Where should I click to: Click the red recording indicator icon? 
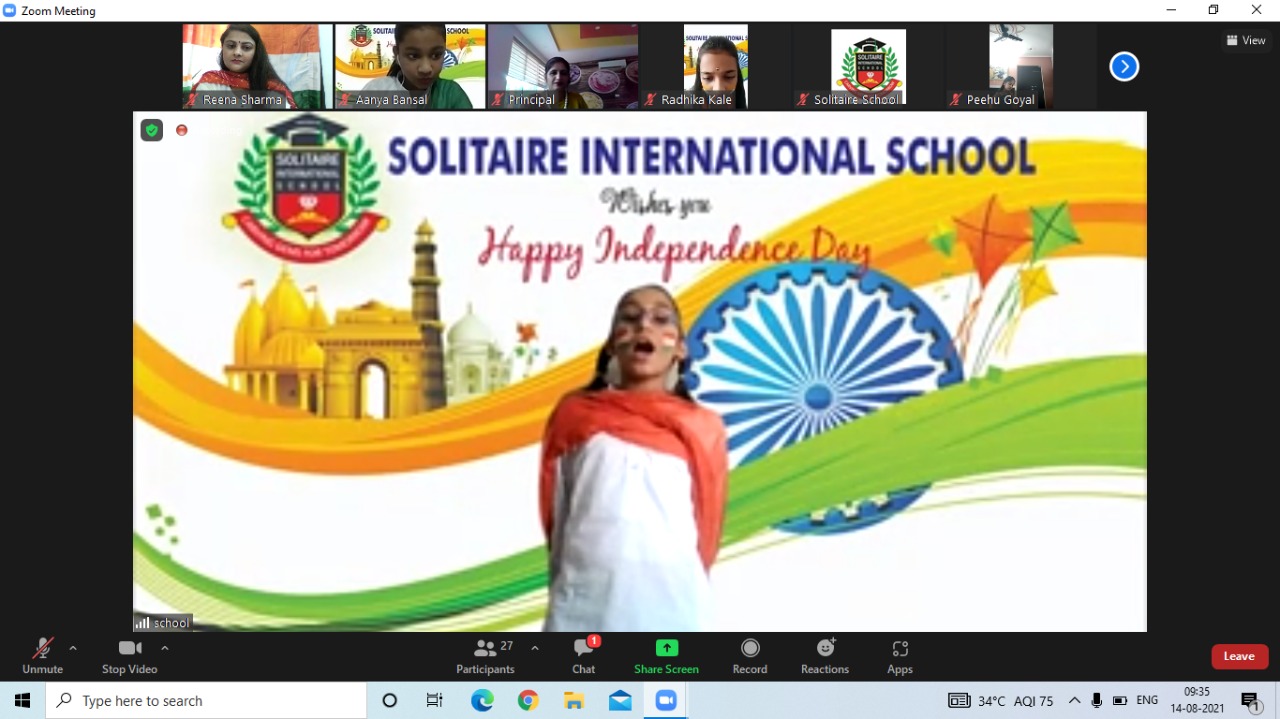point(182,130)
